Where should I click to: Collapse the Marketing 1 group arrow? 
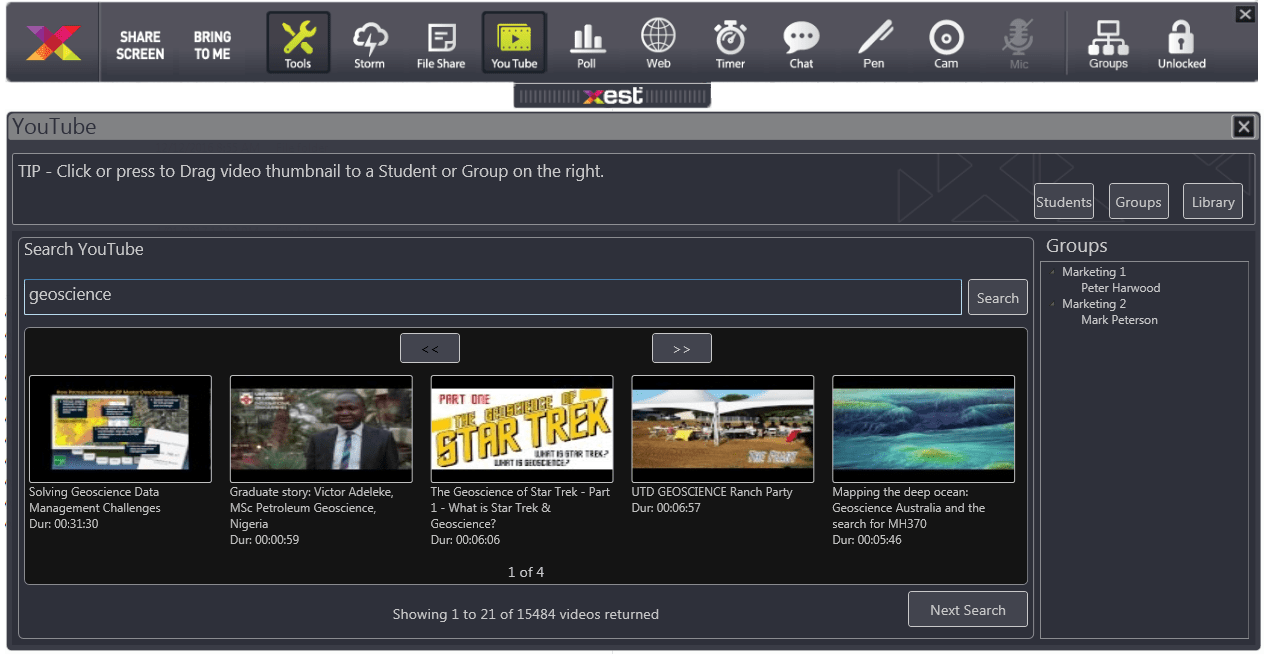click(1052, 272)
